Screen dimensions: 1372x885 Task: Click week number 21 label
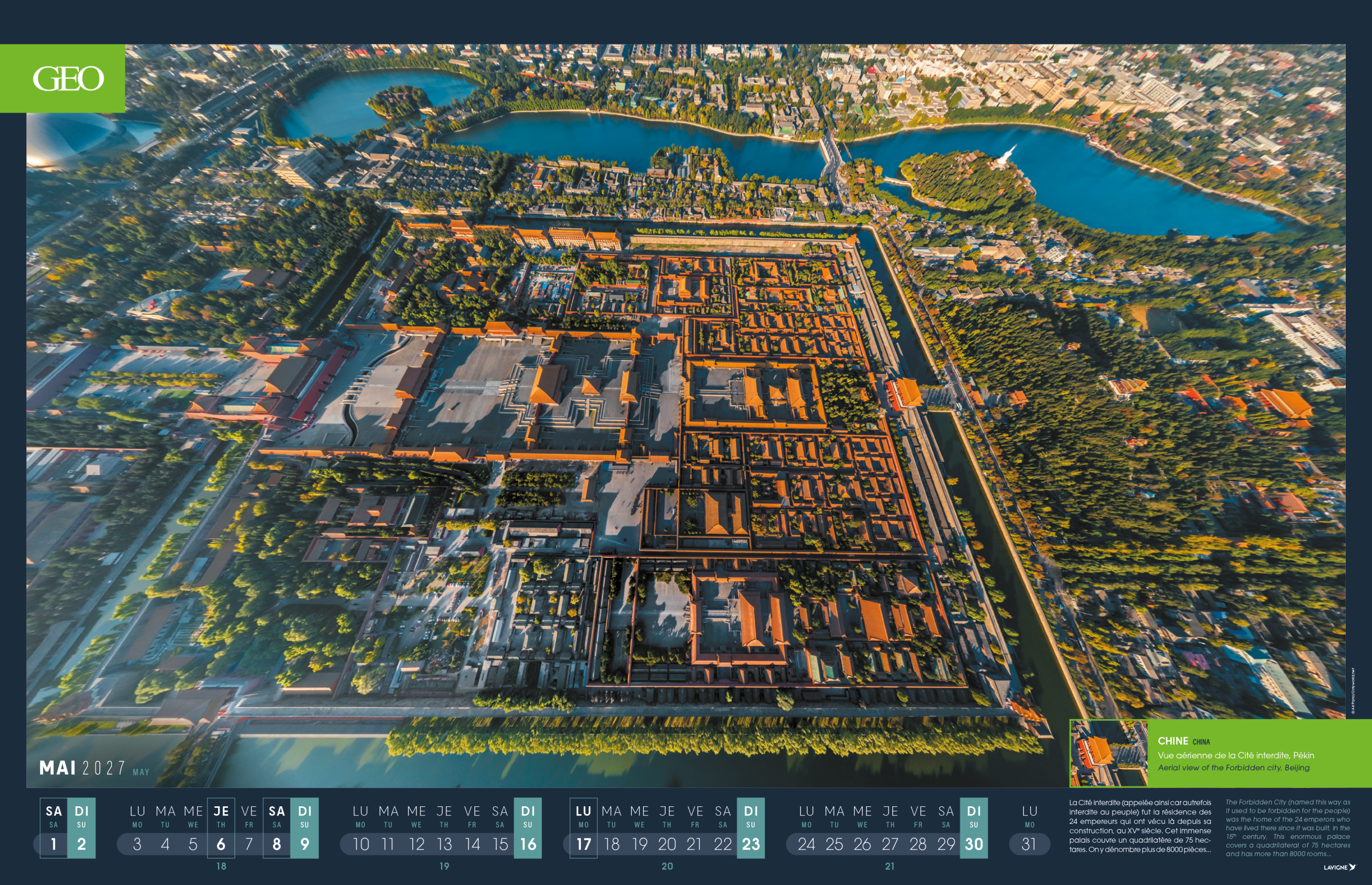pyautogui.click(x=890, y=866)
